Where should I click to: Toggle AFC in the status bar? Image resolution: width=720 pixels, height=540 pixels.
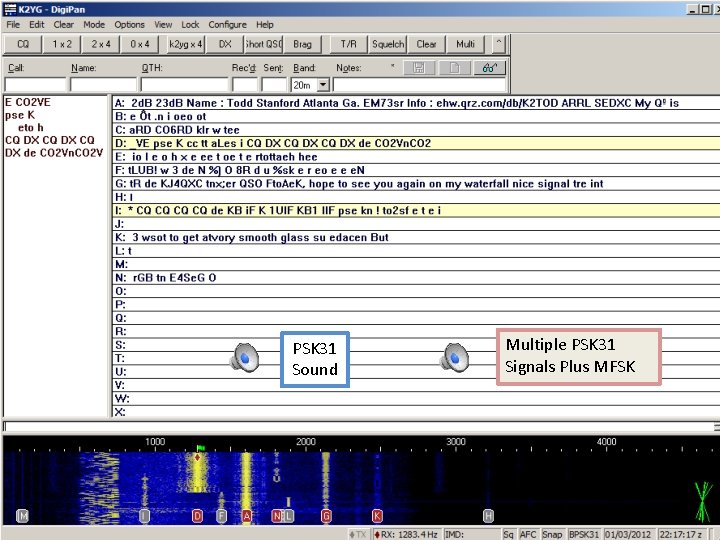coord(528,534)
